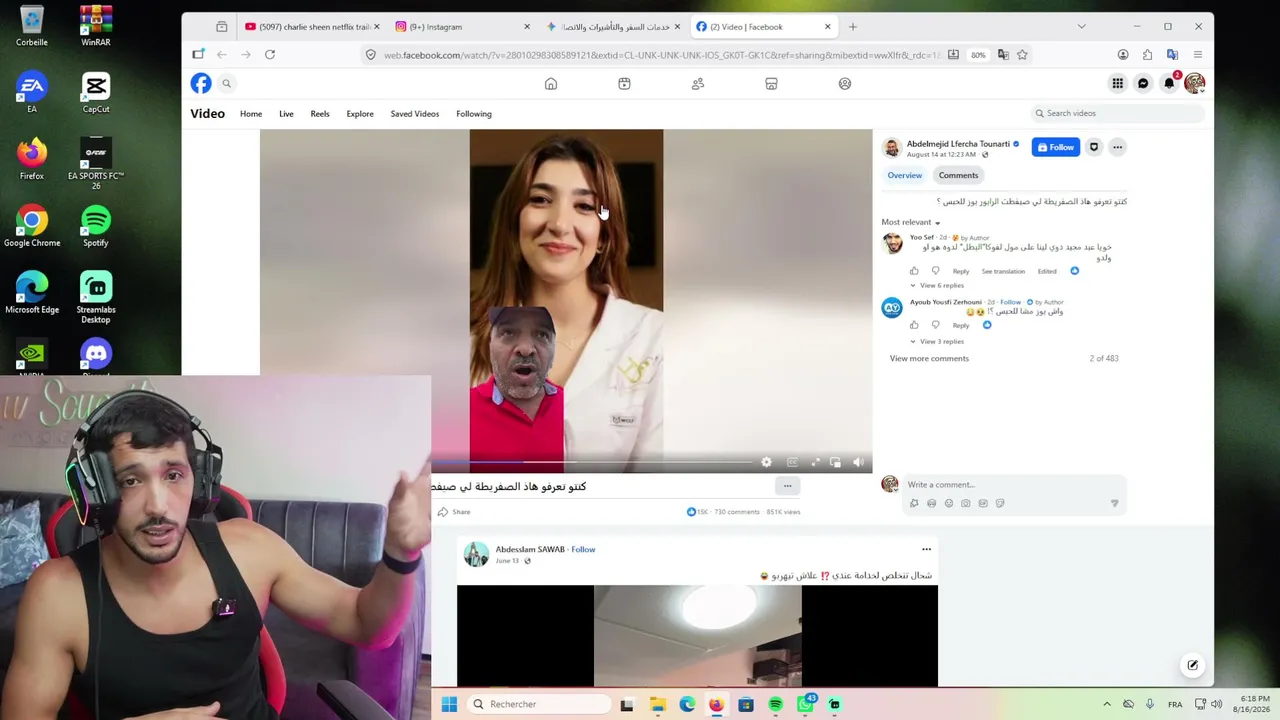Open the Facebook menu grid icon
This screenshot has width=1280, height=720.
pyautogui.click(x=1118, y=84)
